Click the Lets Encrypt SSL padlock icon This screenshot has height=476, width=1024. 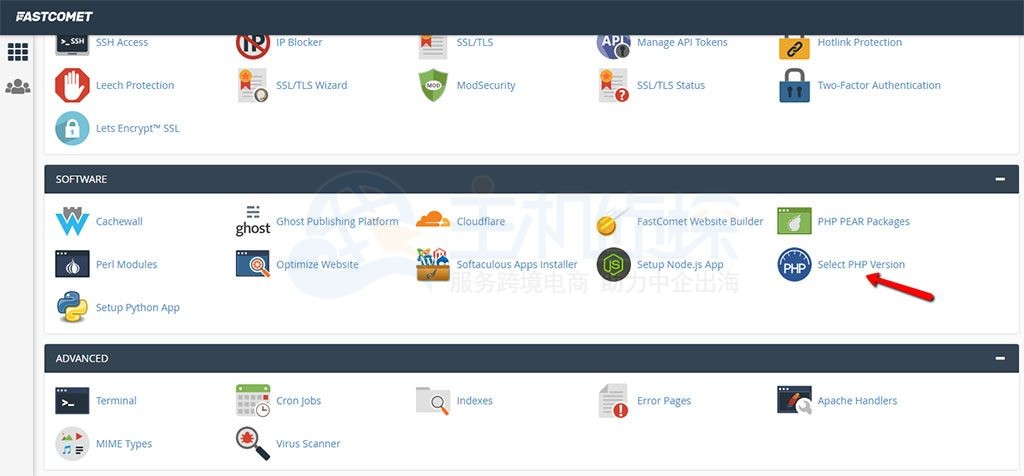72,129
